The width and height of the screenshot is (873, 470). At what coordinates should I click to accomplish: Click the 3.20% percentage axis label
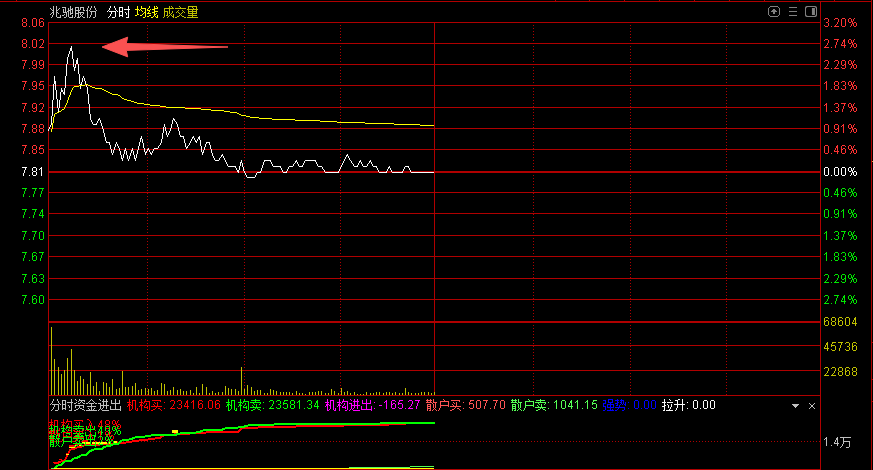(x=840, y=22)
